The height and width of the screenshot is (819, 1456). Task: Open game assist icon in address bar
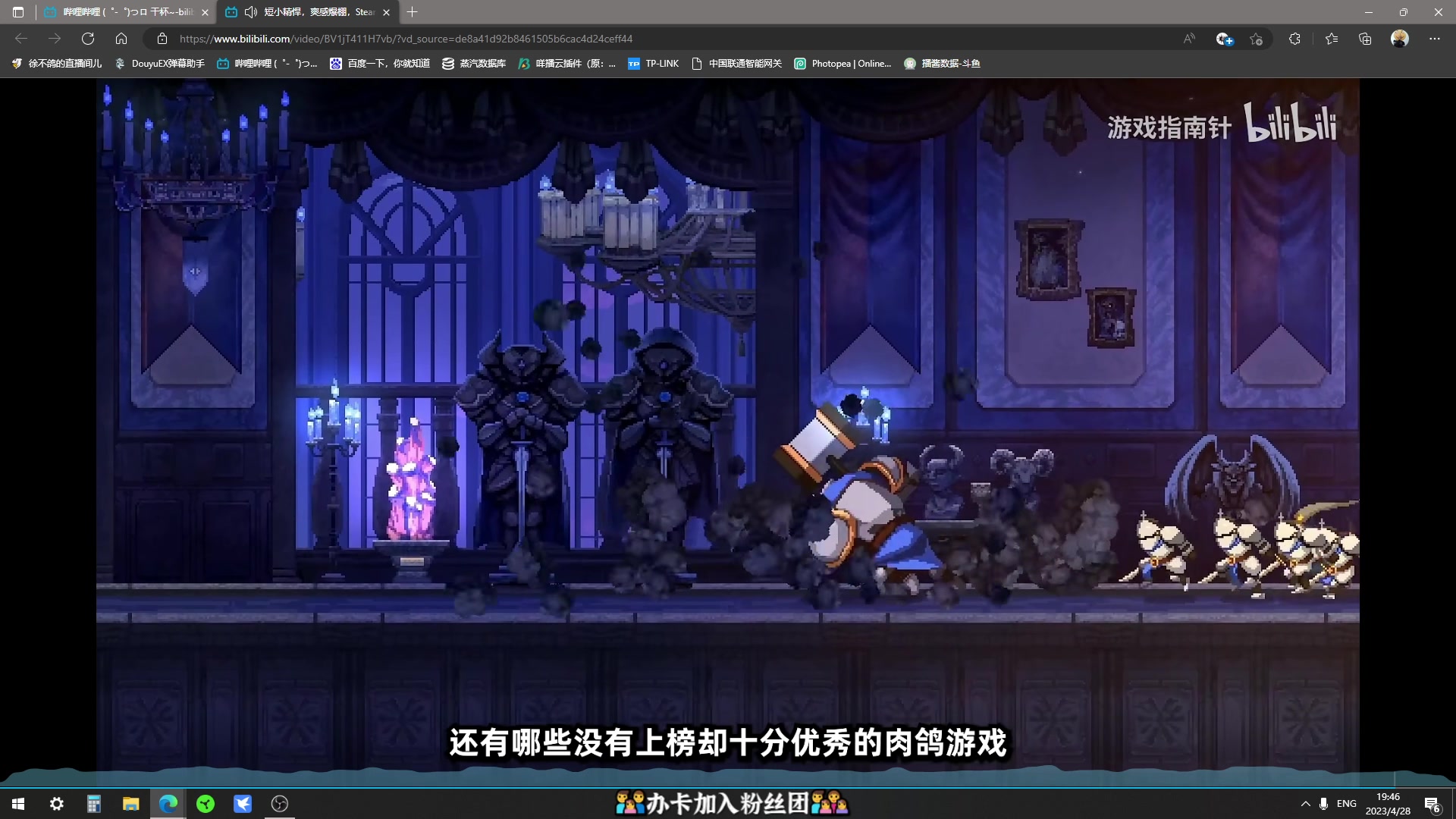pyautogui.click(x=1224, y=39)
